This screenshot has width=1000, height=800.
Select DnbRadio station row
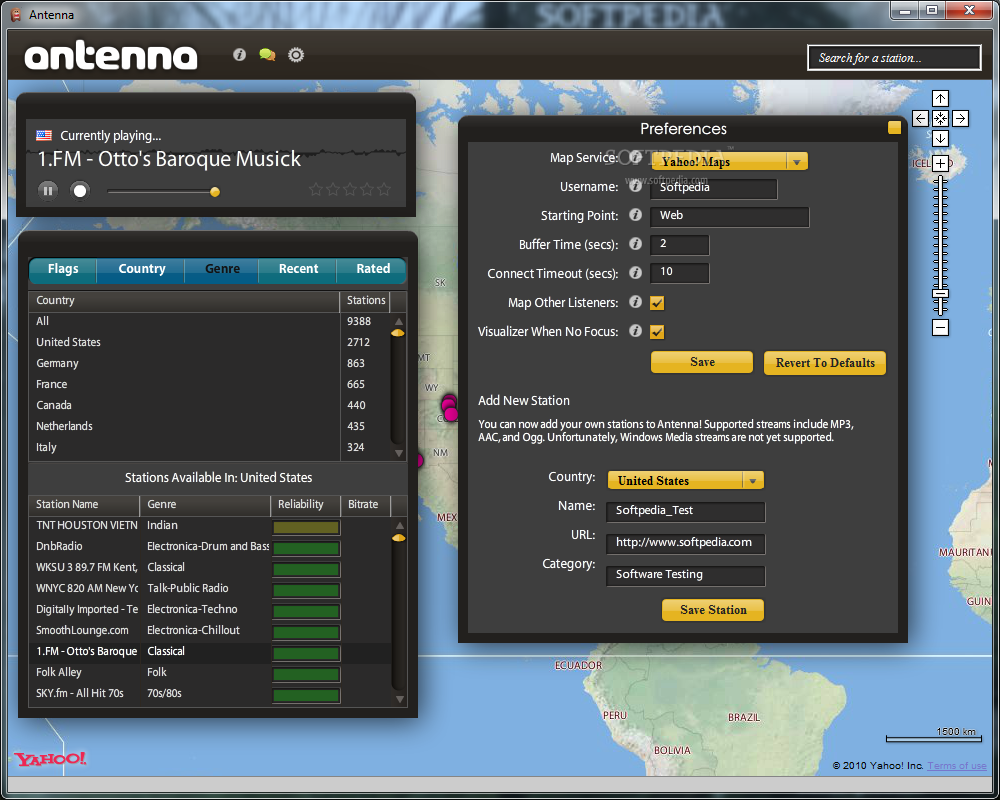click(210, 547)
